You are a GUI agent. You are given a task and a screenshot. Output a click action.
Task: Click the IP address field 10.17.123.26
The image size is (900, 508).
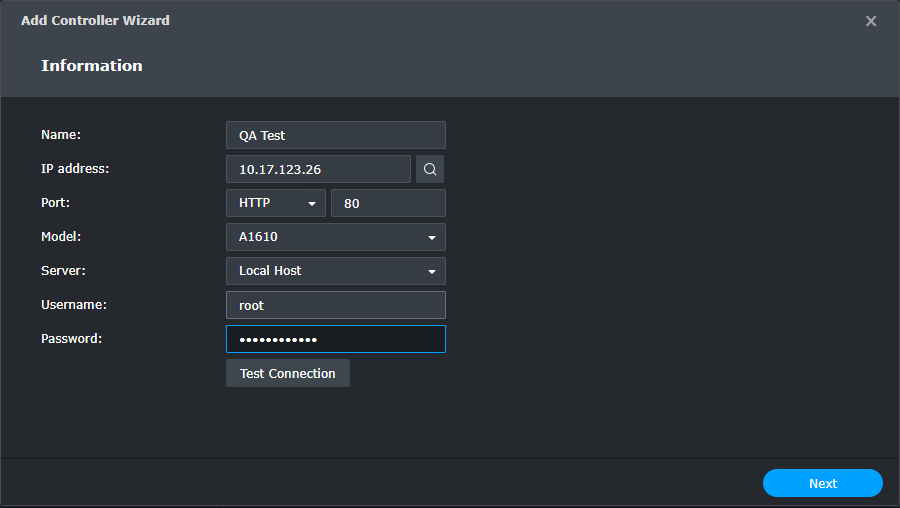pyautogui.click(x=319, y=169)
